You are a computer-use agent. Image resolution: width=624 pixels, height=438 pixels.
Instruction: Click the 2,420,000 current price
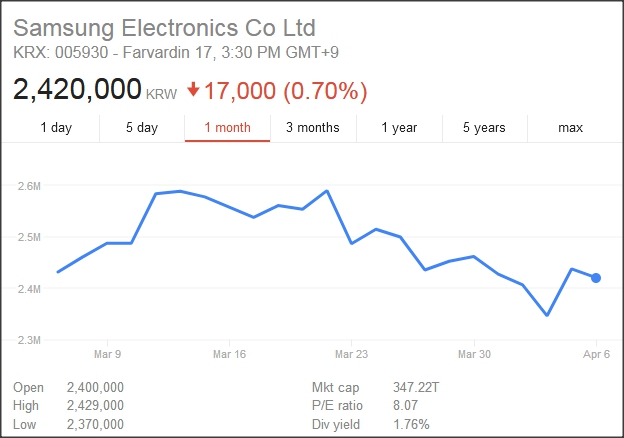coord(77,89)
